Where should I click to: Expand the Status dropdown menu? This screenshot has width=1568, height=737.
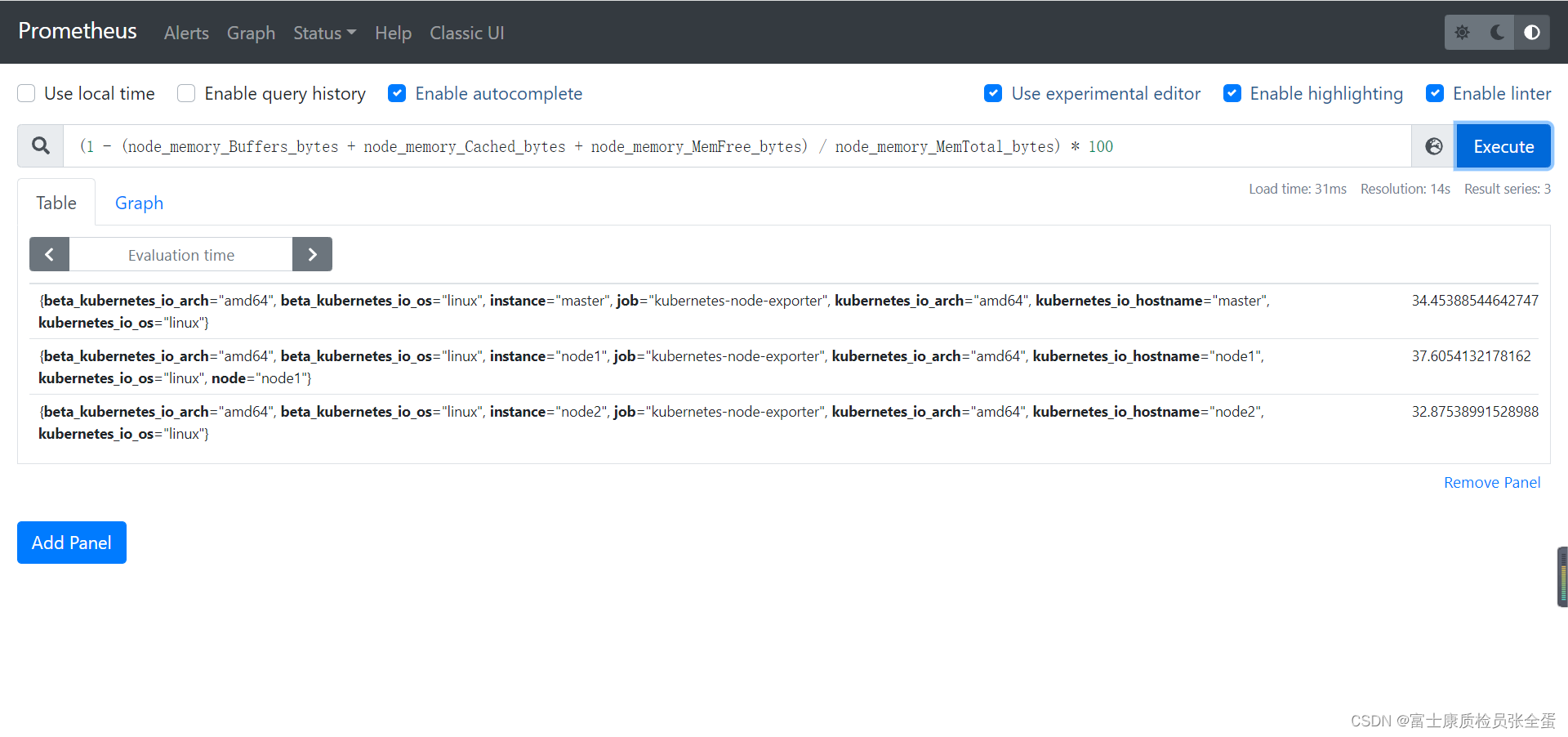[x=324, y=33]
